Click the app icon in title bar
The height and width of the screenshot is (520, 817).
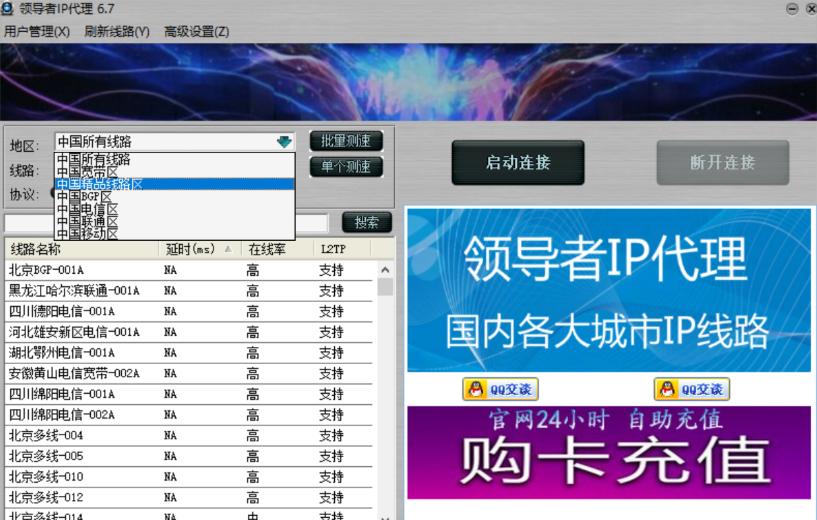(x=7, y=8)
